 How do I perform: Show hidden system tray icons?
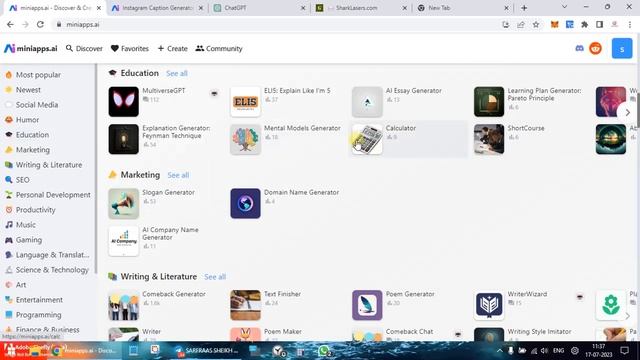(x=500, y=351)
